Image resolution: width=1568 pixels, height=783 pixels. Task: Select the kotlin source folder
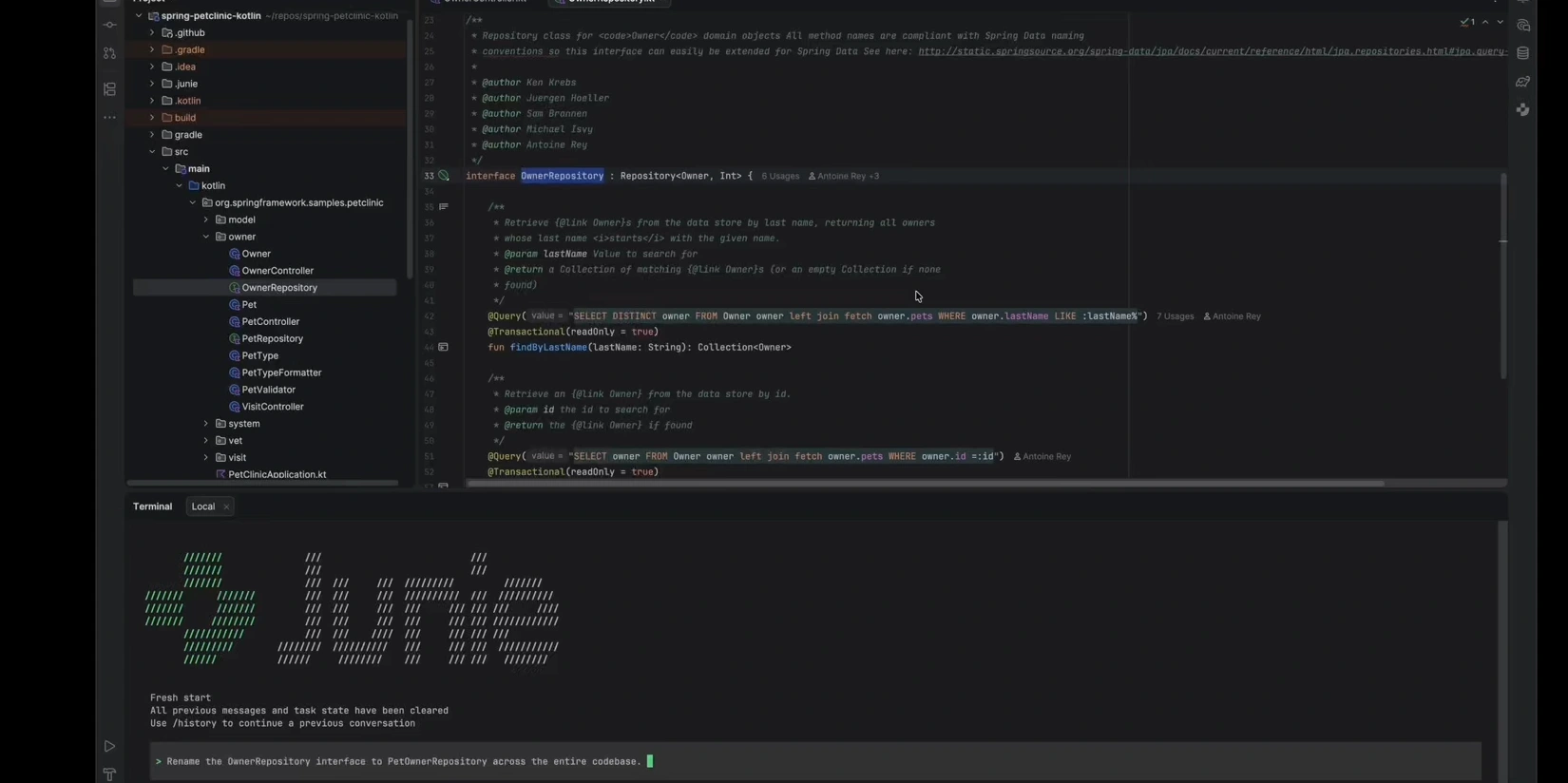pos(213,186)
